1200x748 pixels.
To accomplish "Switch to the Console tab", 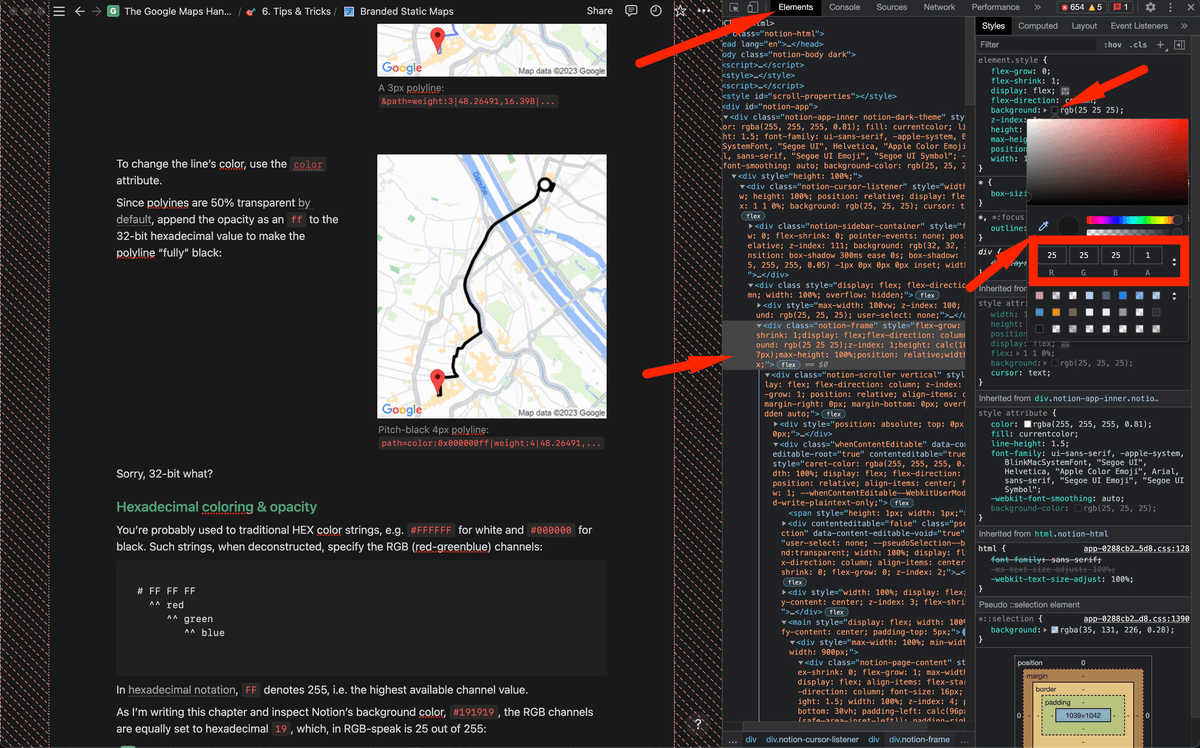I will [844, 7].
